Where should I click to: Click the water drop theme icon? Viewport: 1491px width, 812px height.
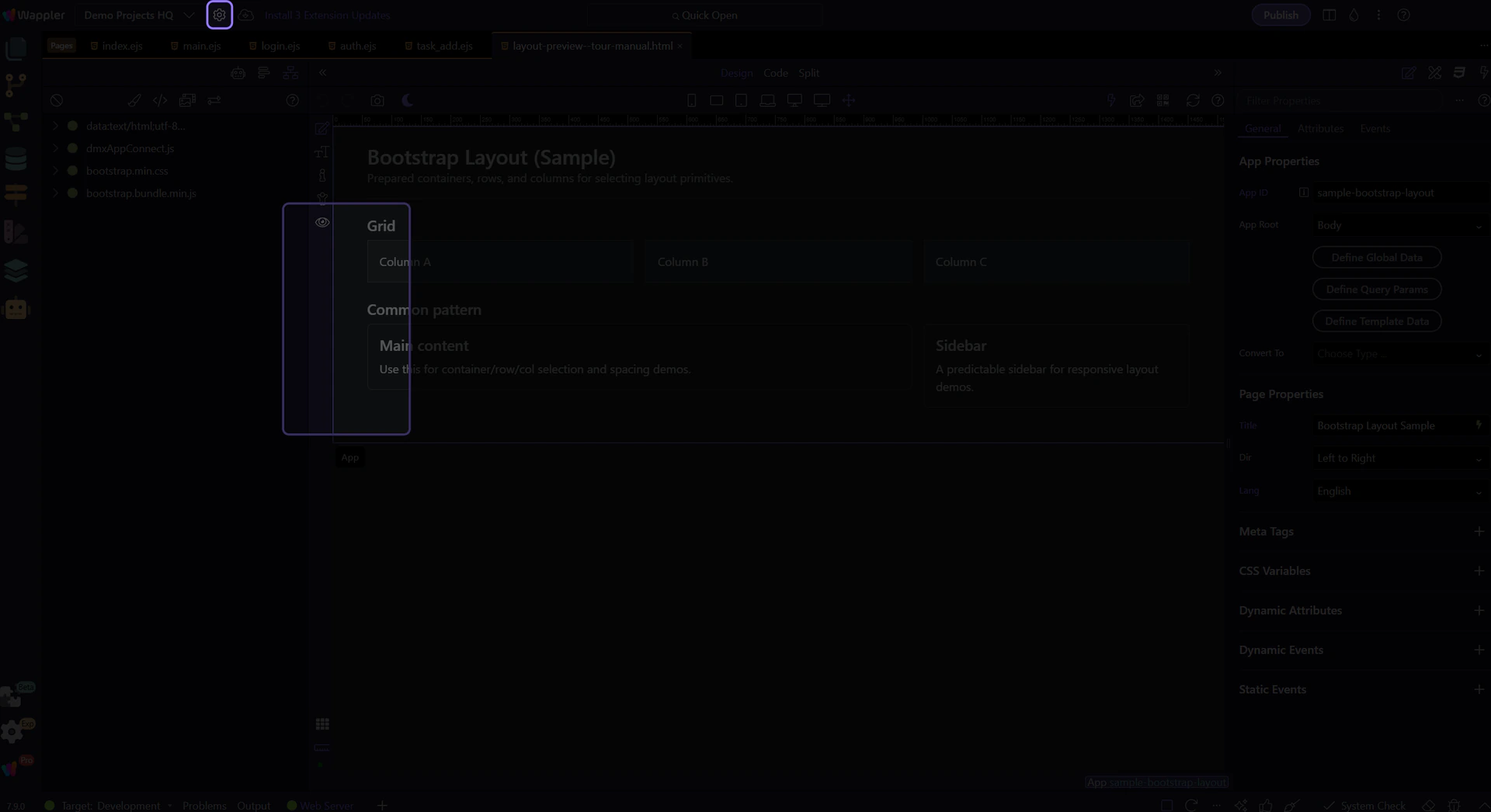[1354, 16]
